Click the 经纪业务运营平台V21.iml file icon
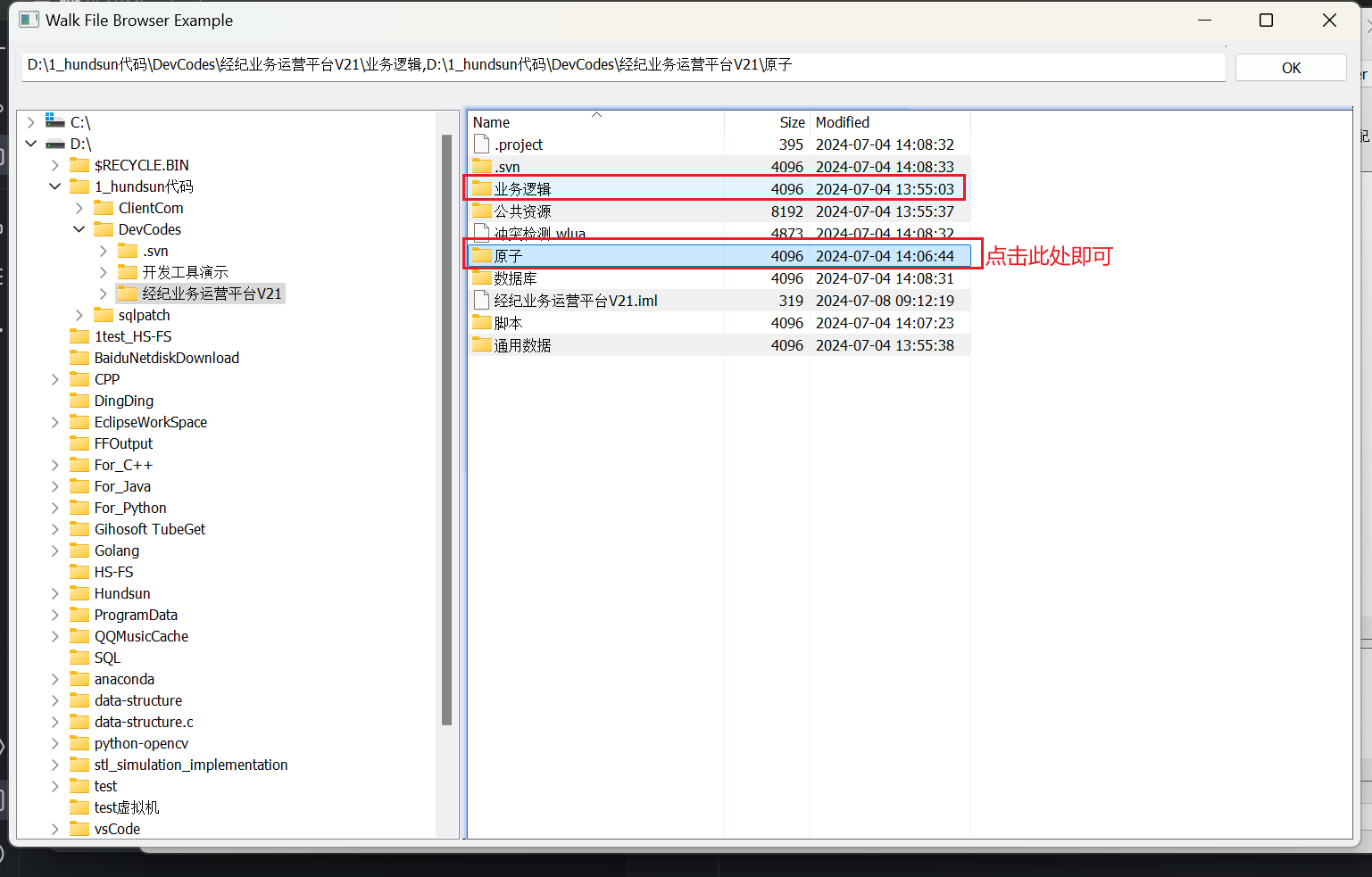 [x=482, y=301]
